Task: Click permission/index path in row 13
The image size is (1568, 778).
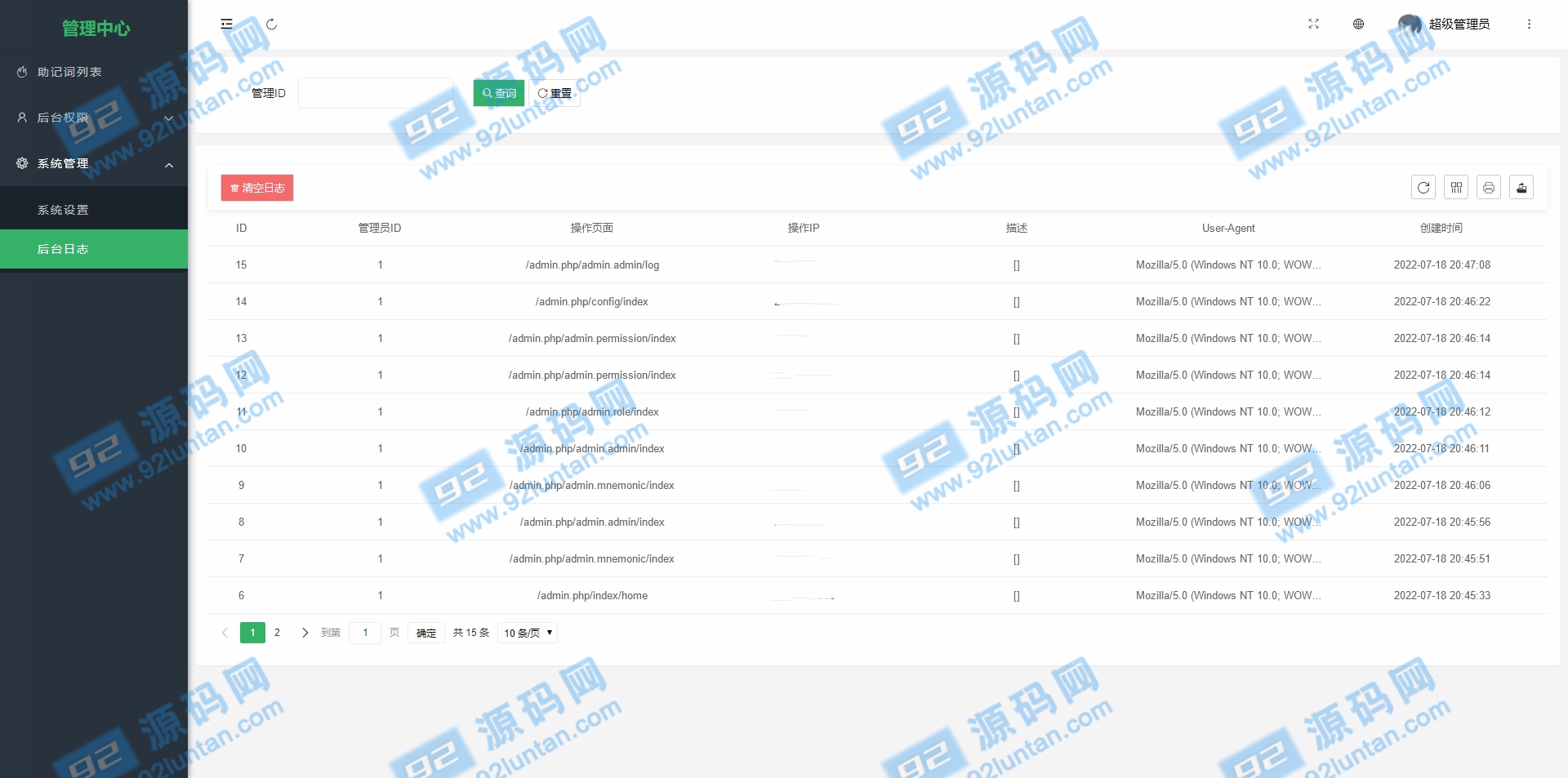Action: coord(592,338)
